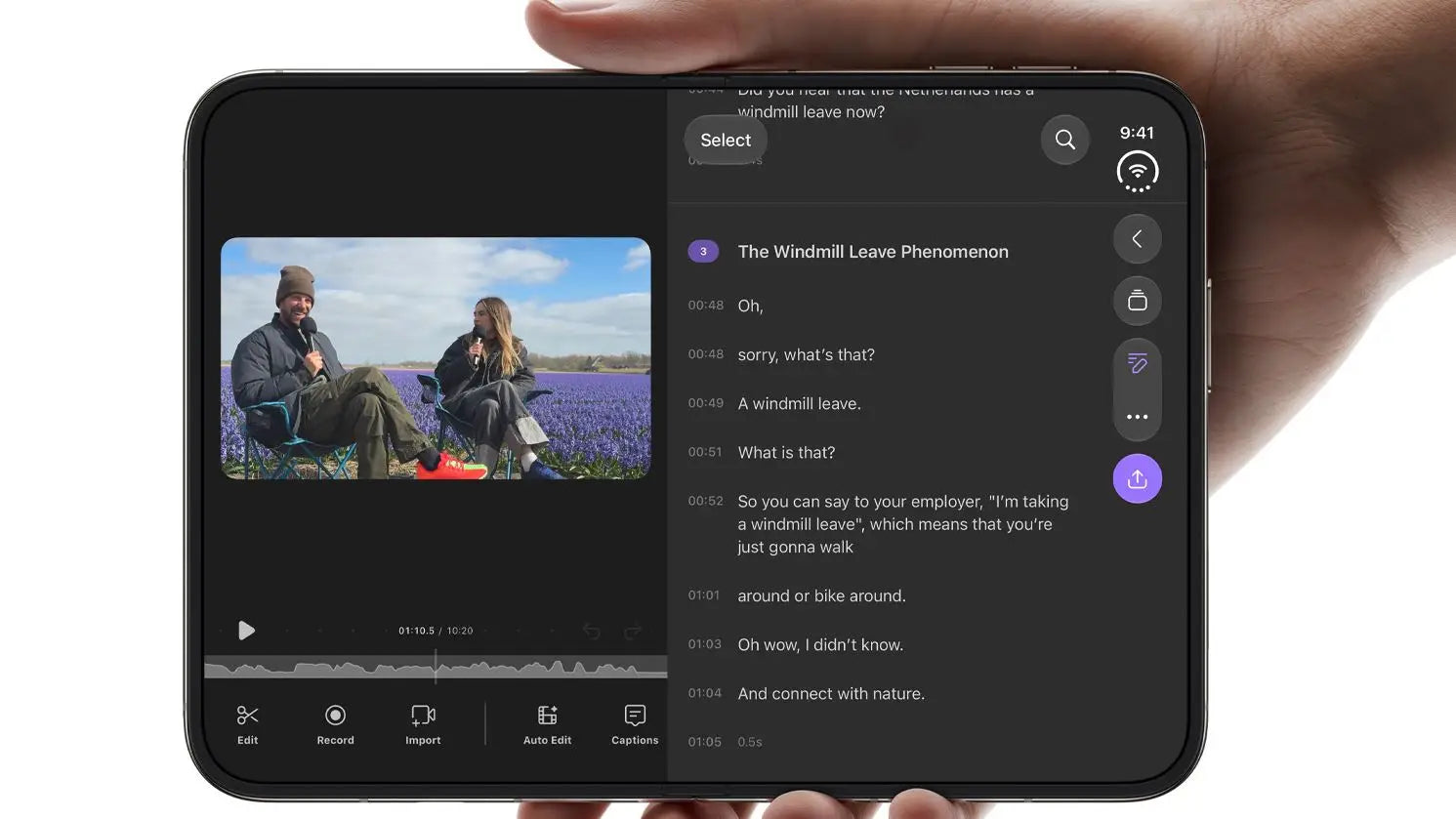Tap 'What is that?' transcript line
Viewport: 1456px width, 819px height.
coord(786,452)
